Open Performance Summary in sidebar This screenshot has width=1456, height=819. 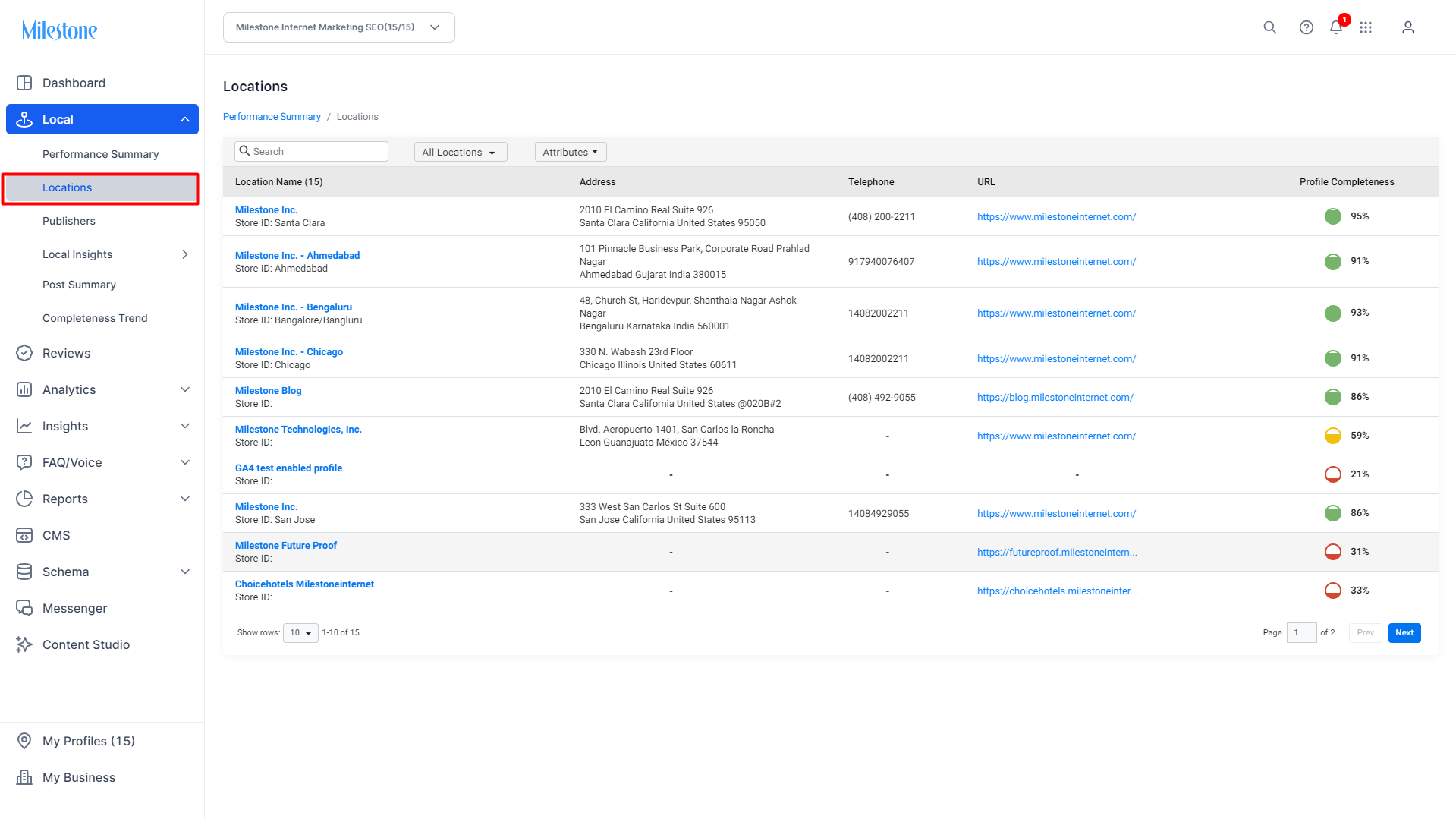pos(100,154)
